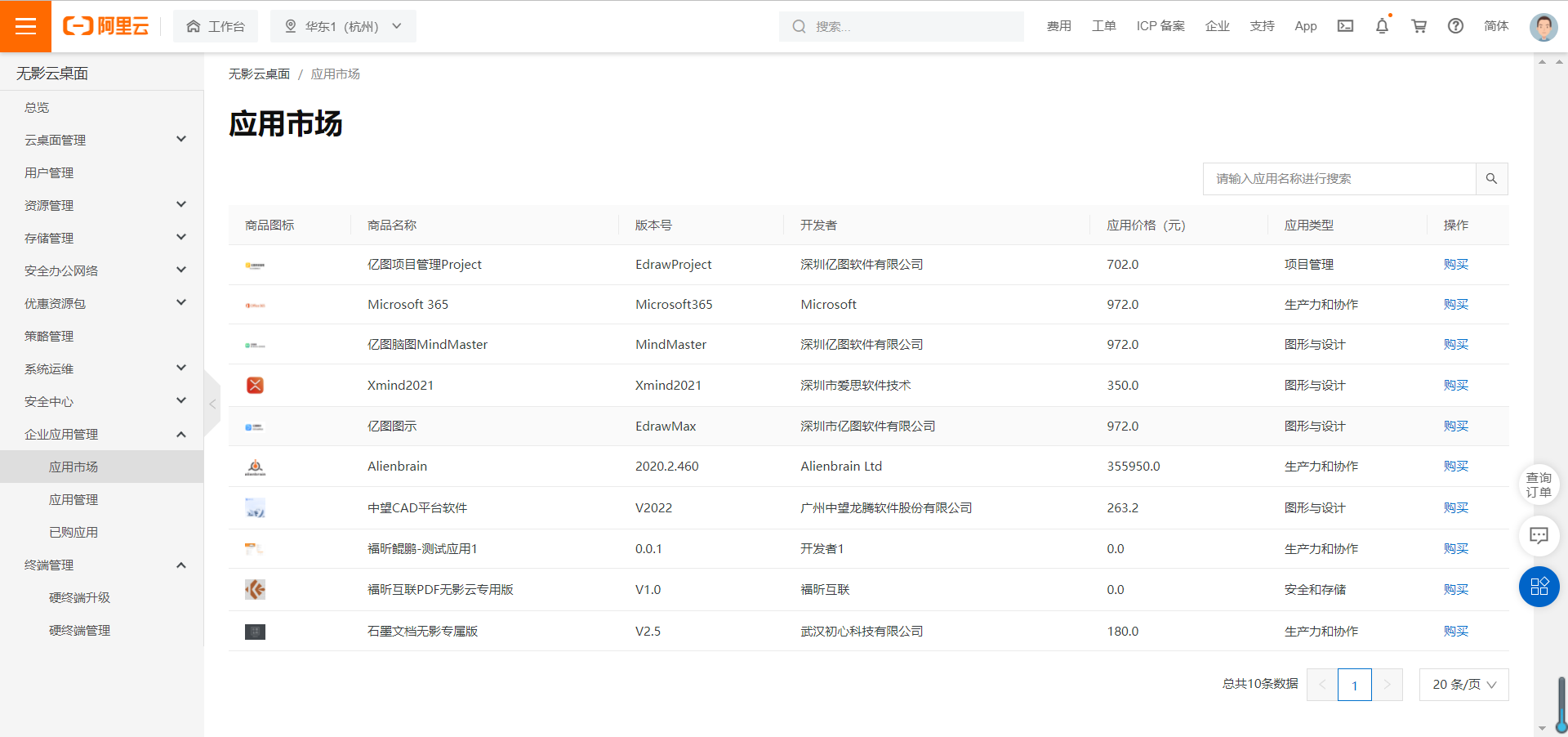Click the 亿图脑图MindMaster product icon
Screen dimensions: 1568x737
pyautogui.click(x=255, y=345)
